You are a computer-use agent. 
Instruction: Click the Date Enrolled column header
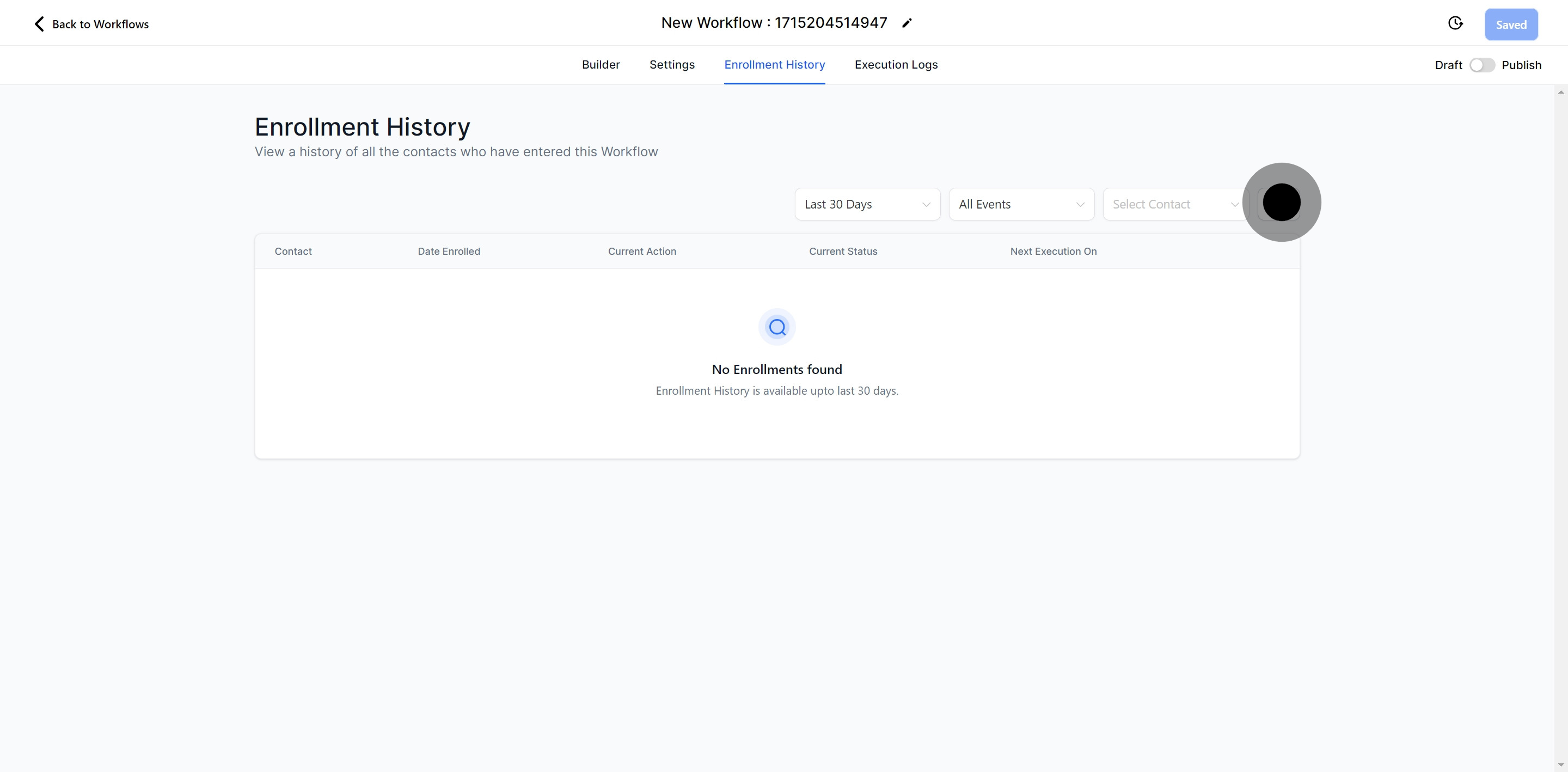(x=449, y=252)
